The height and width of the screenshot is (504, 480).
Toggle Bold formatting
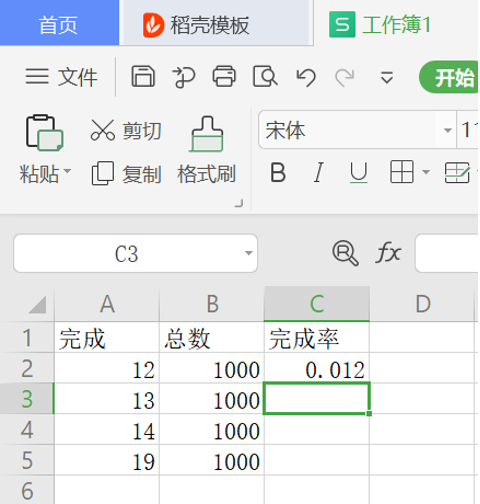[x=278, y=172]
